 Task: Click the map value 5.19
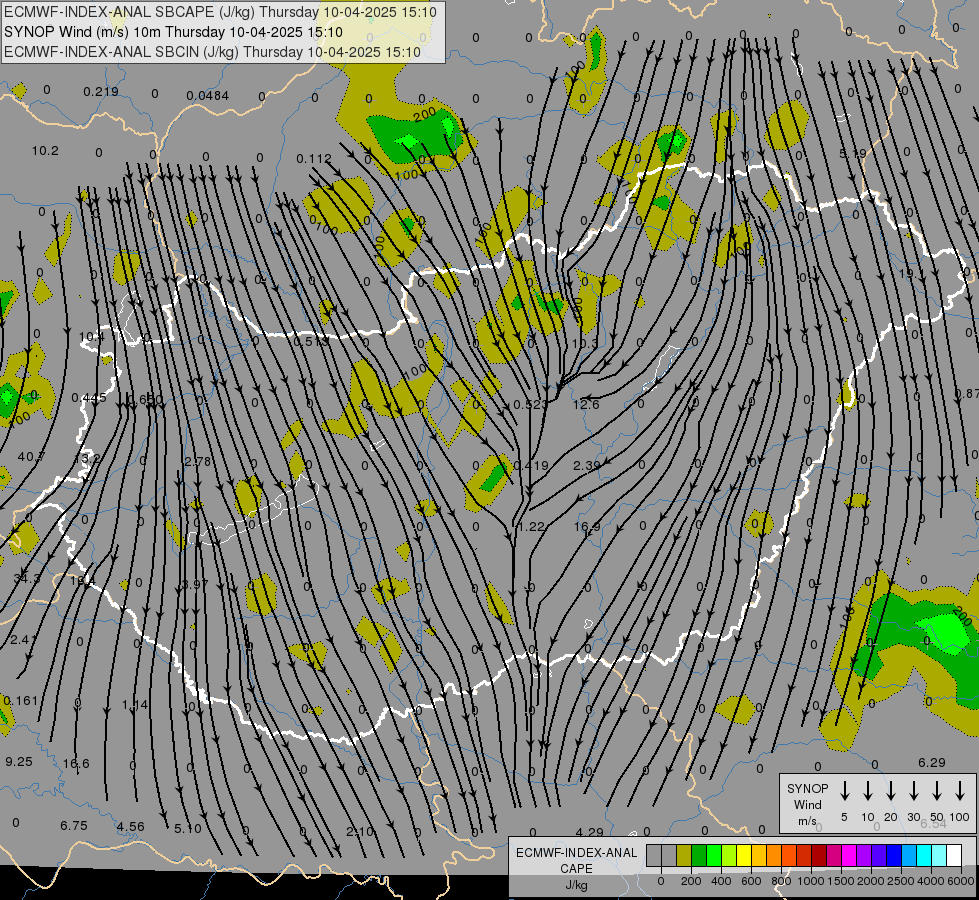tap(853, 154)
